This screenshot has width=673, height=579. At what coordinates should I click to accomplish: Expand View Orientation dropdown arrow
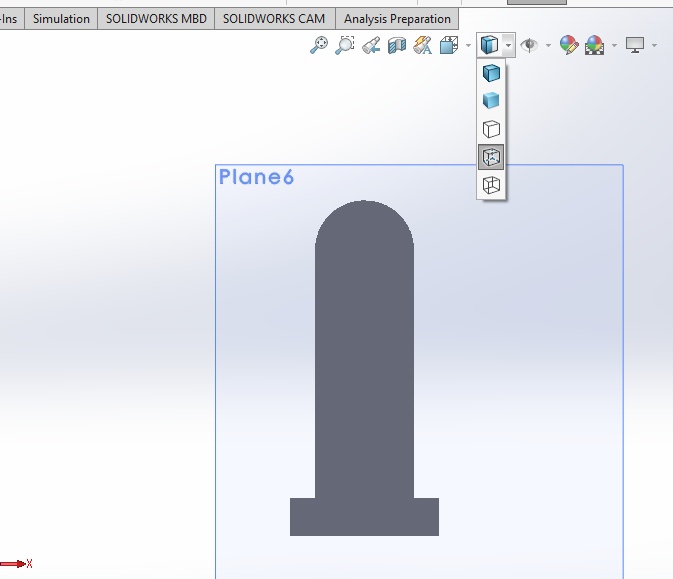click(468, 45)
